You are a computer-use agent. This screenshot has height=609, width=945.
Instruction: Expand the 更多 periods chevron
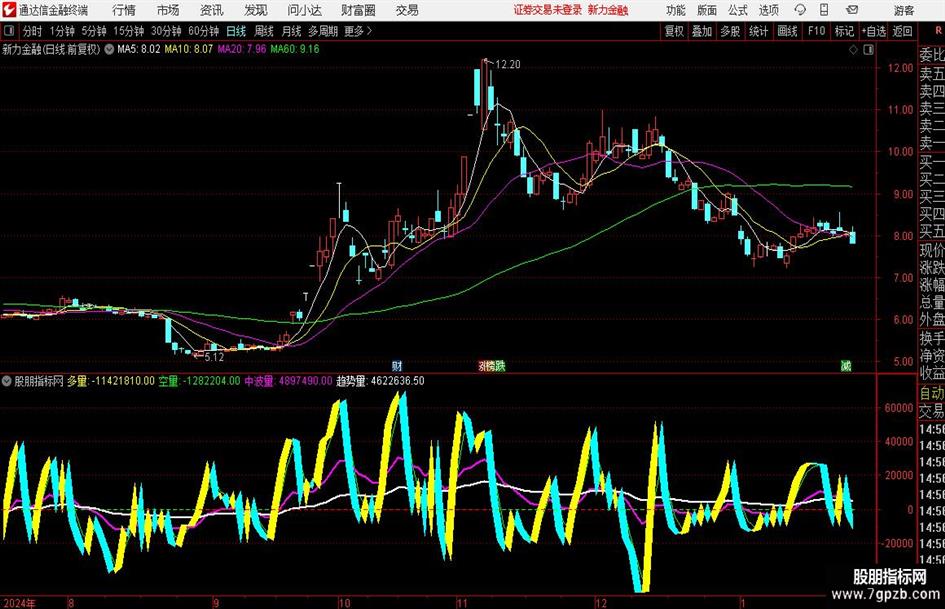369,31
